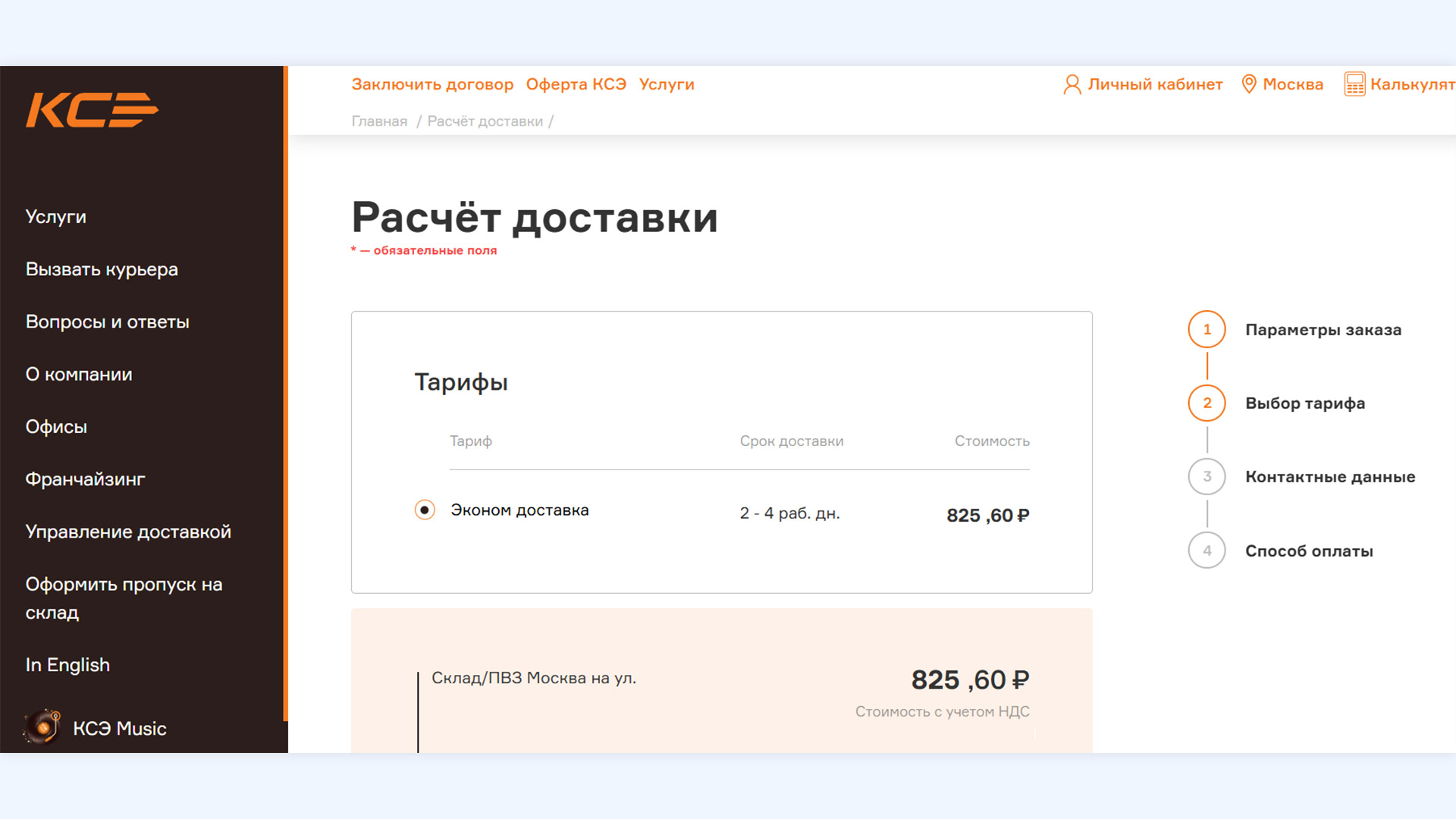The width and height of the screenshot is (1456, 819).
Task: Click the user profile icon
Action: point(1072,84)
